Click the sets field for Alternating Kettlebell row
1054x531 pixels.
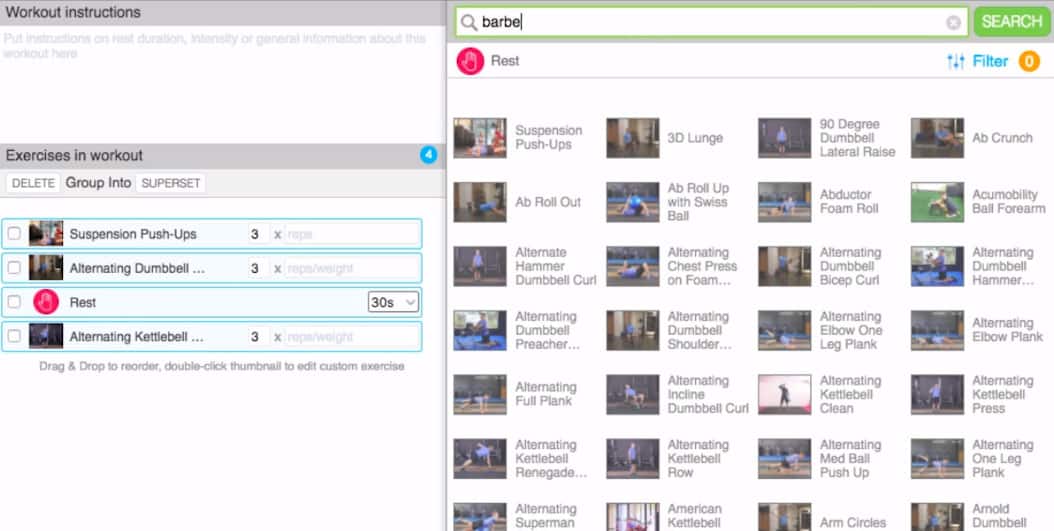258,336
